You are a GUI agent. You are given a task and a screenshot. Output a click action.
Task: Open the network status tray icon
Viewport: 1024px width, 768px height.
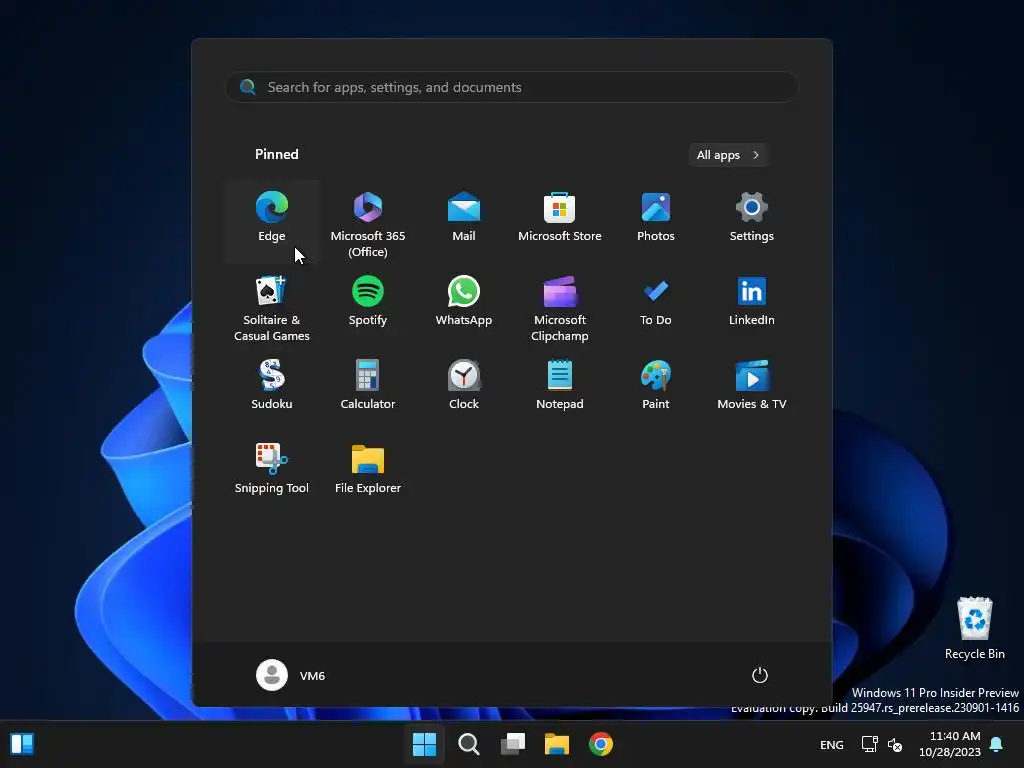869,744
